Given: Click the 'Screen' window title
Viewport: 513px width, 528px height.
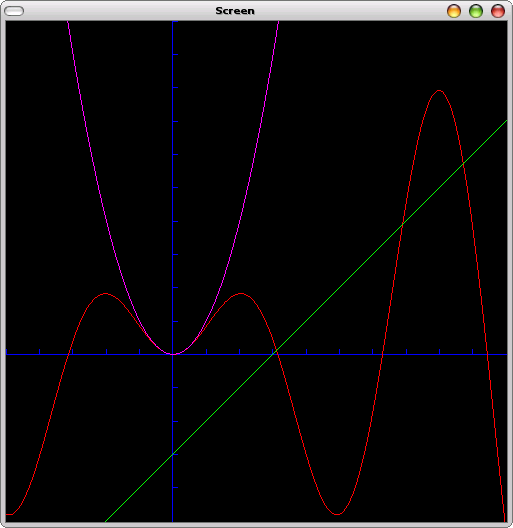Looking at the screenshot, I should coord(235,11).
